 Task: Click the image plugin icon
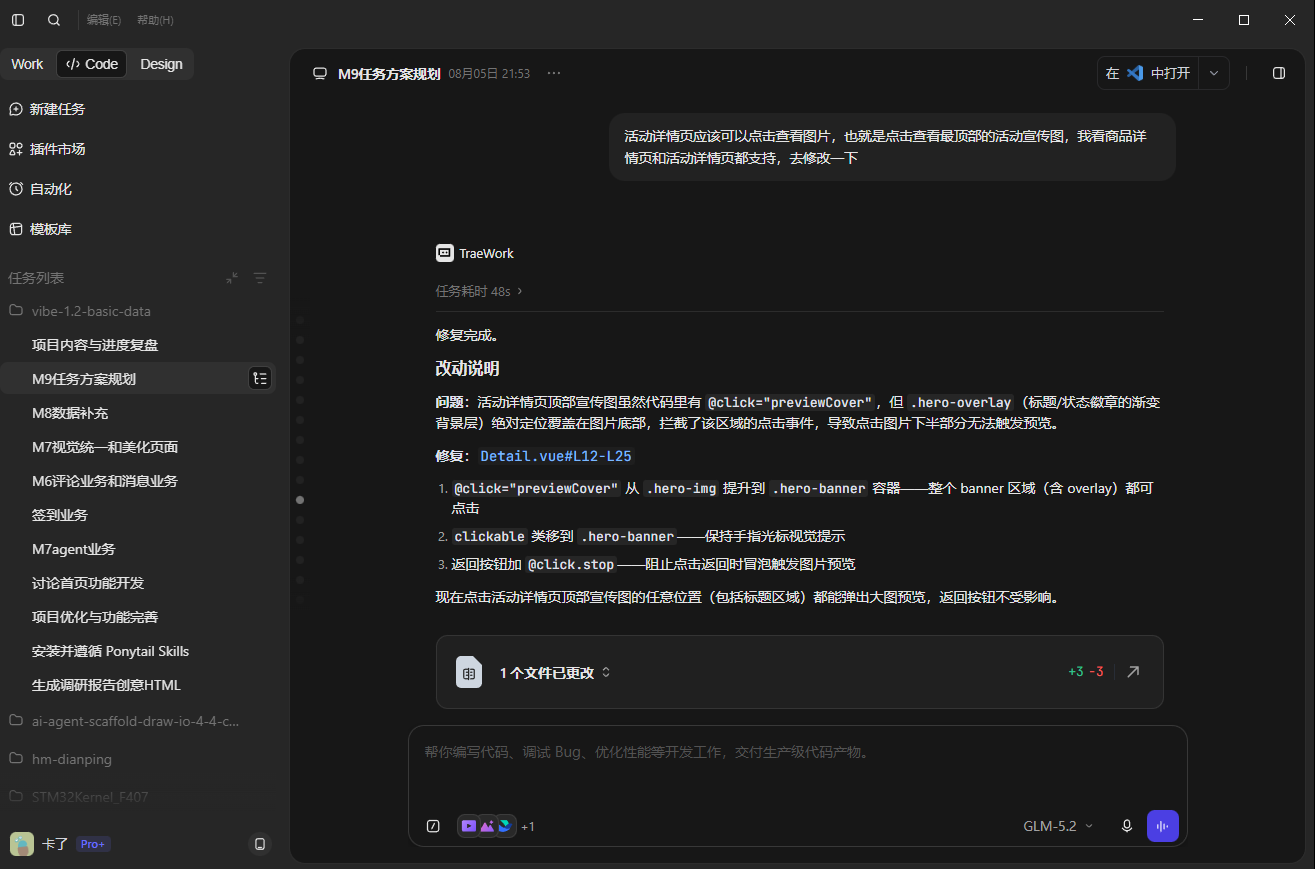coord(487,826)
